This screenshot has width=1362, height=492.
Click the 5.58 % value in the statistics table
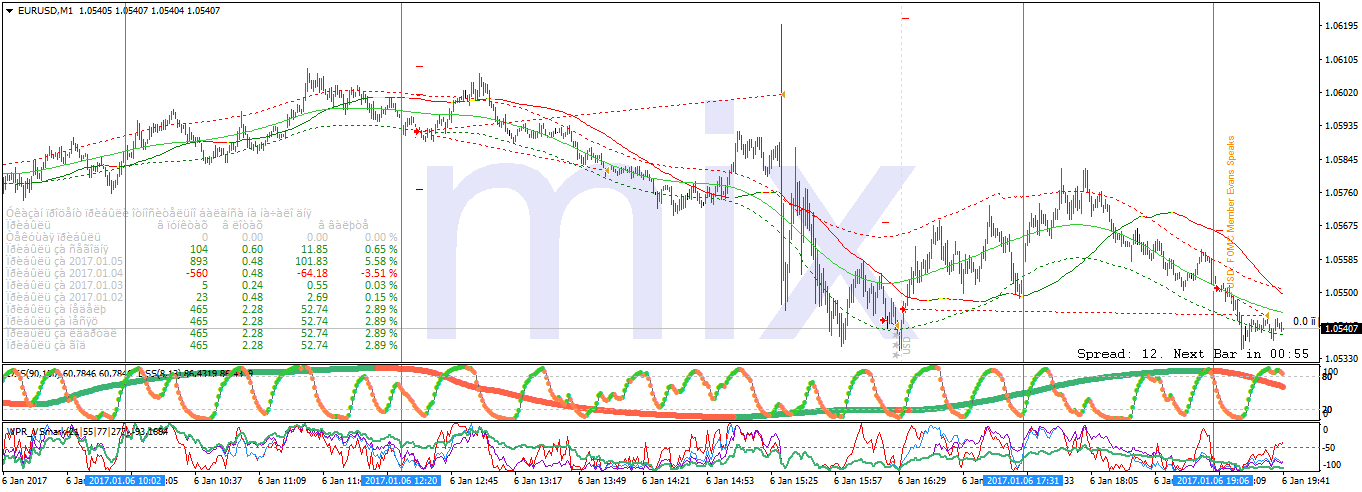pos(379,261)
